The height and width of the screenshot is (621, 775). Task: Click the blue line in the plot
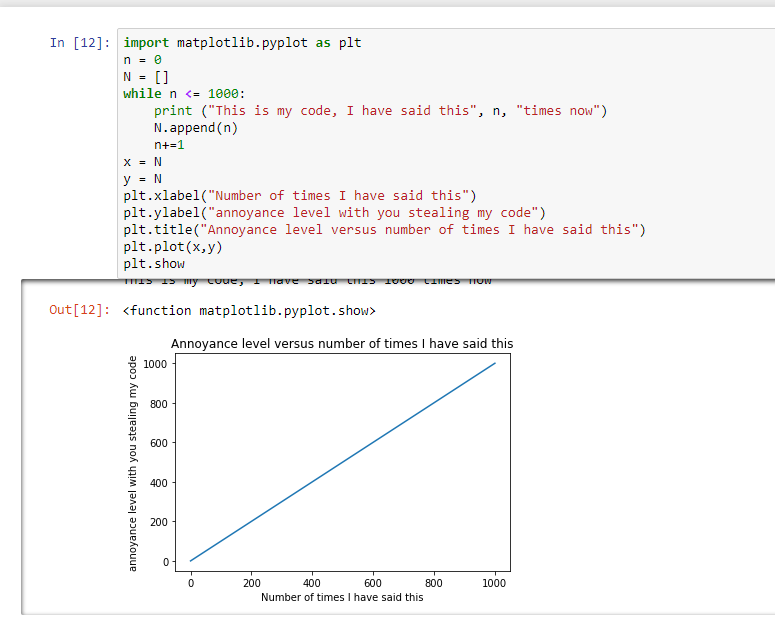pos(343,462)
